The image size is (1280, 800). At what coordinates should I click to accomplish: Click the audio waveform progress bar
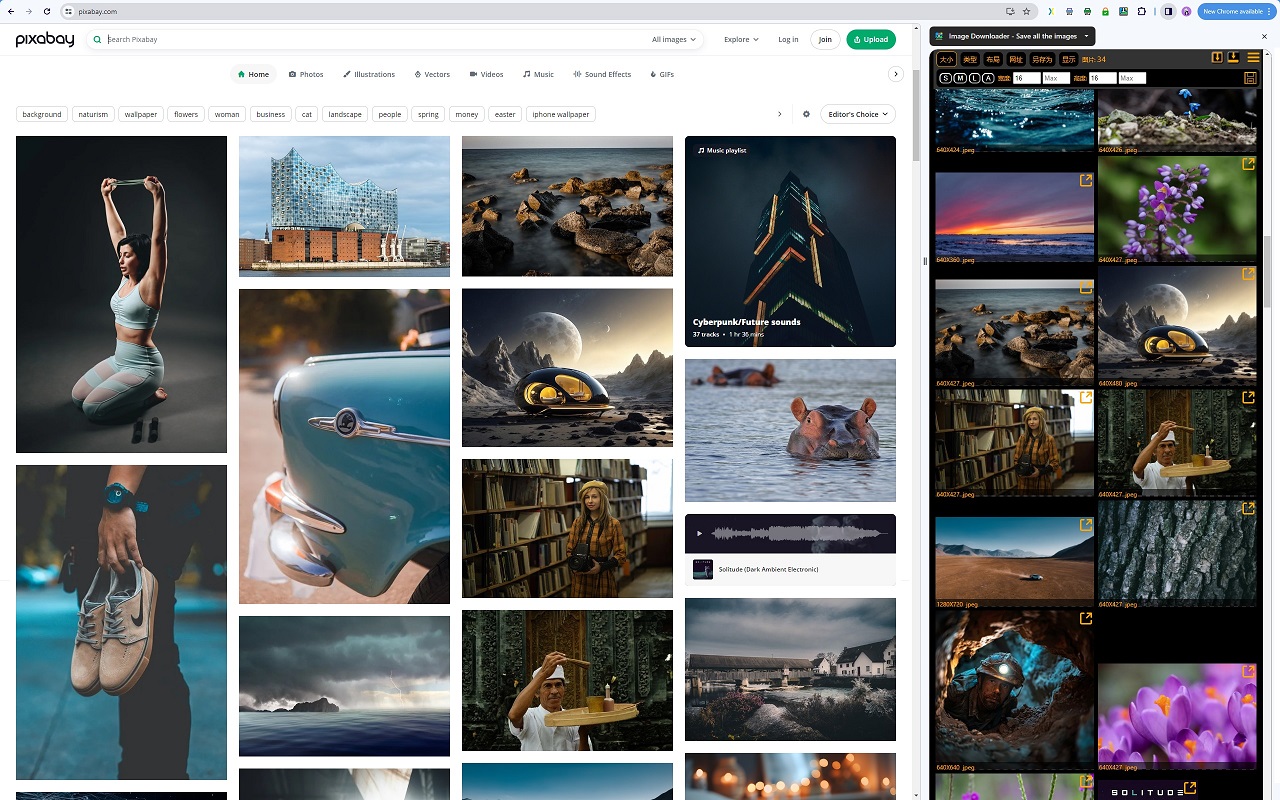coord(798,534)
